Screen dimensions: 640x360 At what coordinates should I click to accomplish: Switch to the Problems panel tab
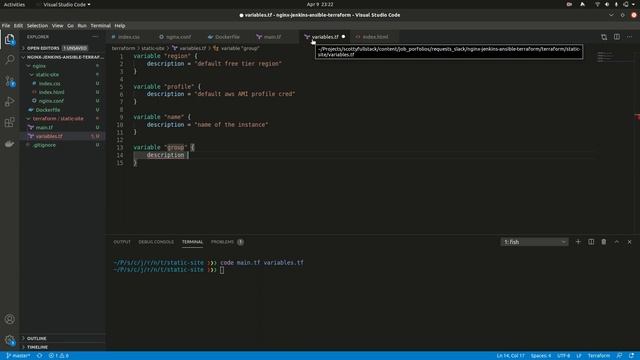coord(227,242)
